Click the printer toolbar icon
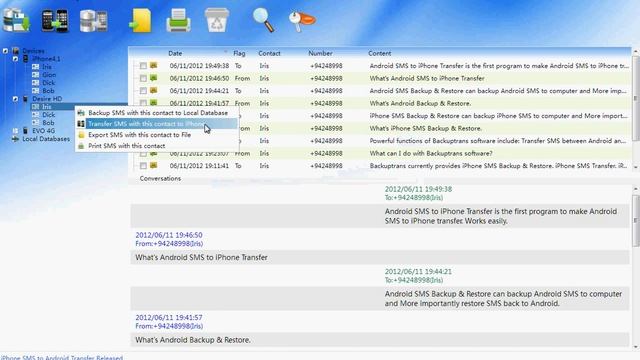 click(178, 20)
